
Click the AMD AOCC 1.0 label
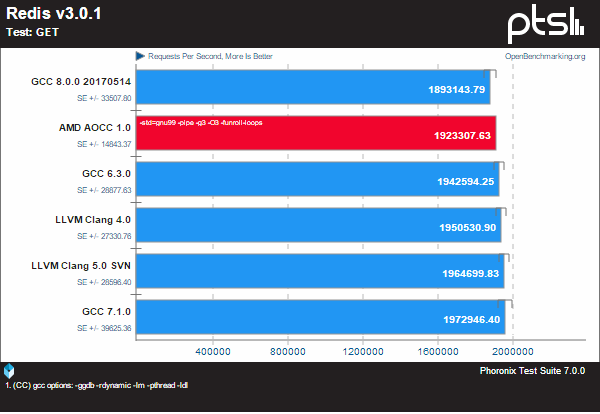click(95, 127)
